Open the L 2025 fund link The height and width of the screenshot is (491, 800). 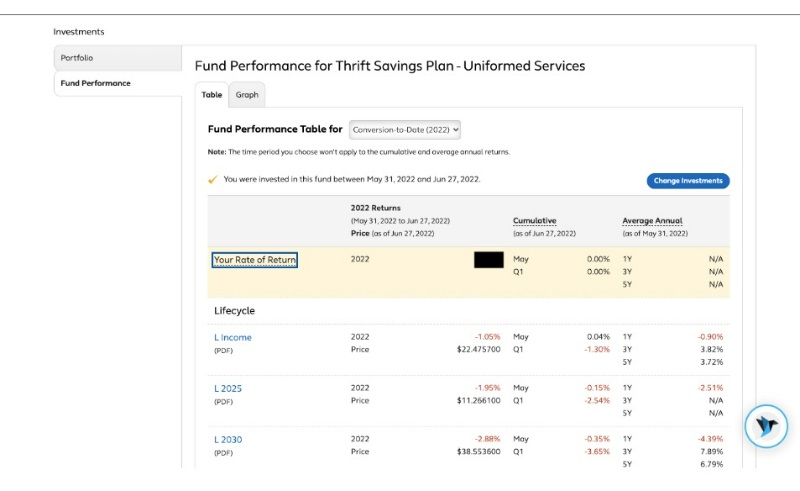(228, 389)
